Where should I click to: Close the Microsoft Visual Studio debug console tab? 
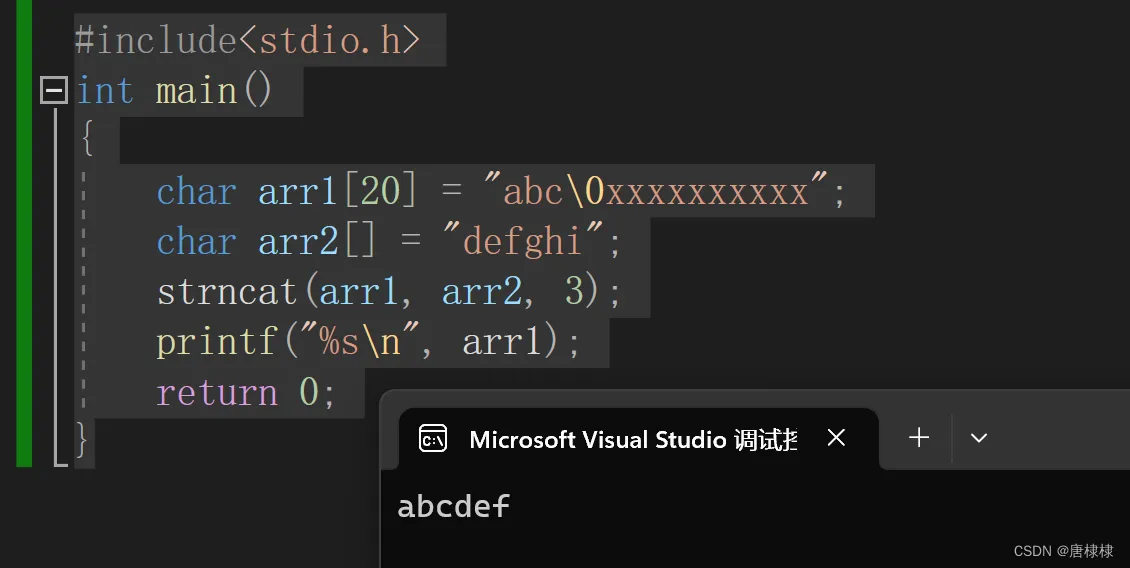pos(836,438)
